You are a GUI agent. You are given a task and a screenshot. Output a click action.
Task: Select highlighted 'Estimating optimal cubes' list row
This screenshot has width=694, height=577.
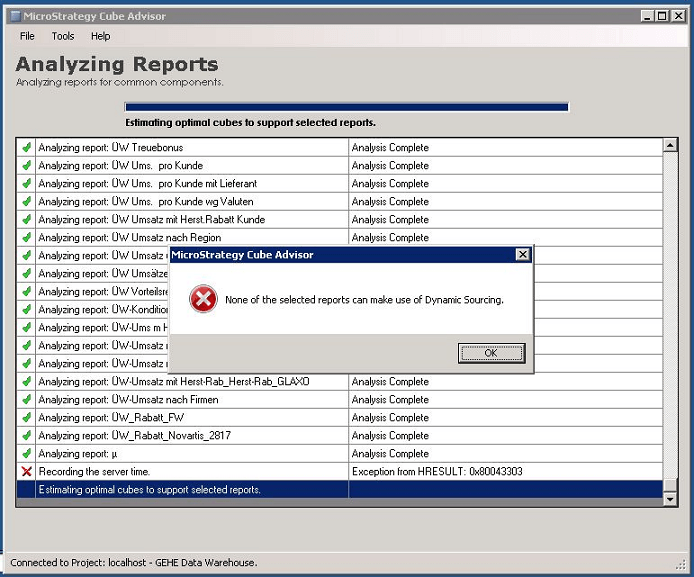(x=339, y=489)
